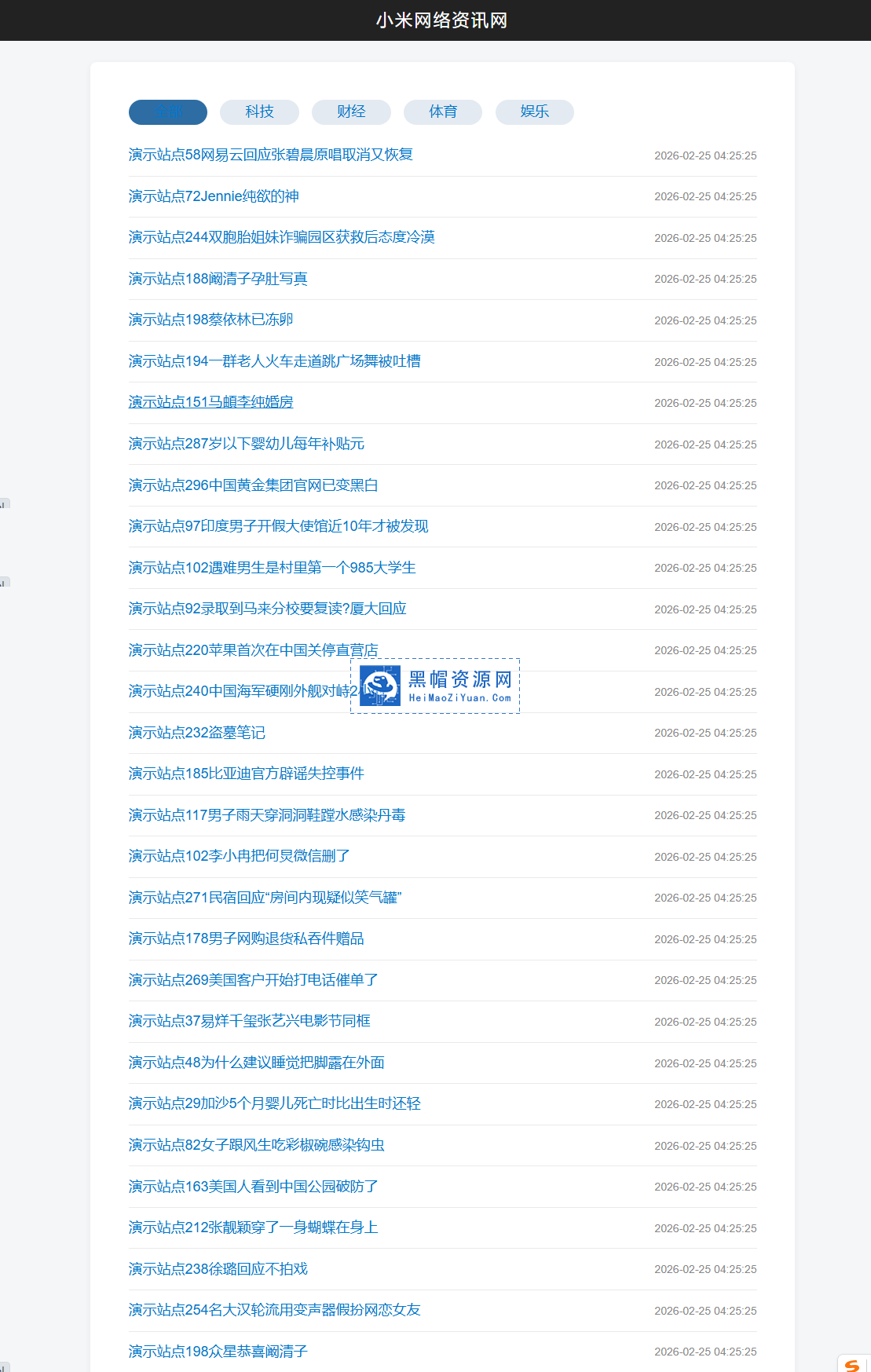This screenshot has width=871, height=1372.
Task: Open article 遇难男生是村里第一个985大学生
Action: pyautogui.click(x=273, y=568)
